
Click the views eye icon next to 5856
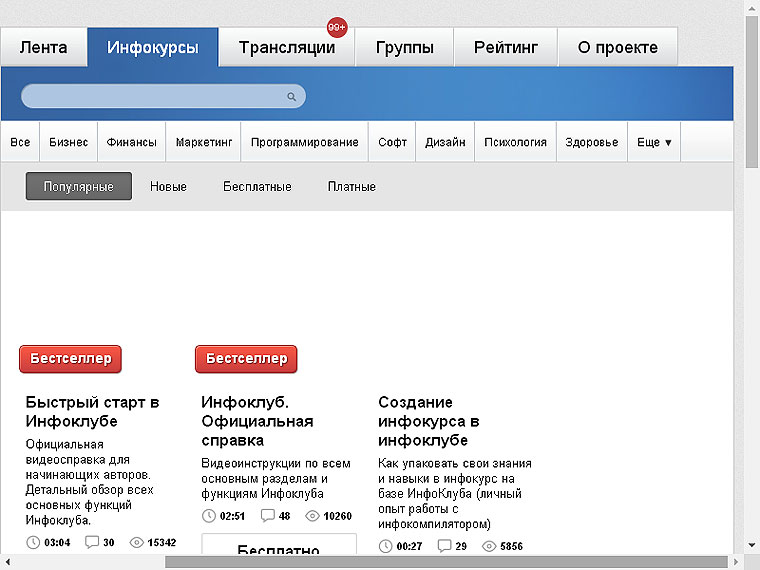tap(489, 546)
